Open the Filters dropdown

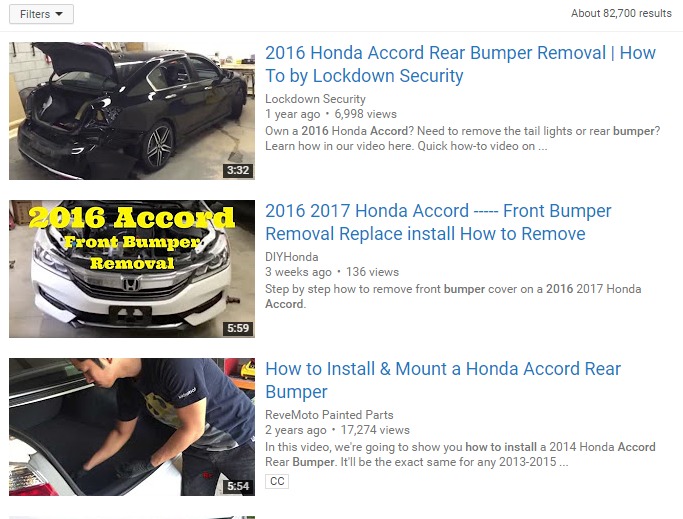(41, 14)
